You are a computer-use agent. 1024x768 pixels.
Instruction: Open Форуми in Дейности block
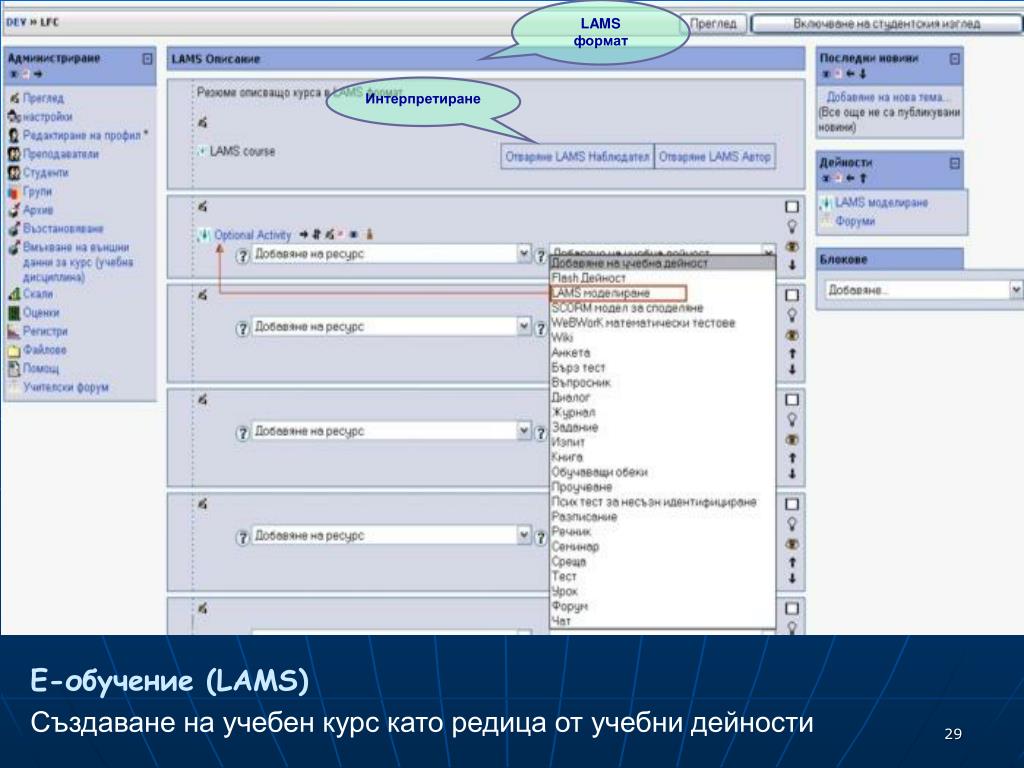855,221
